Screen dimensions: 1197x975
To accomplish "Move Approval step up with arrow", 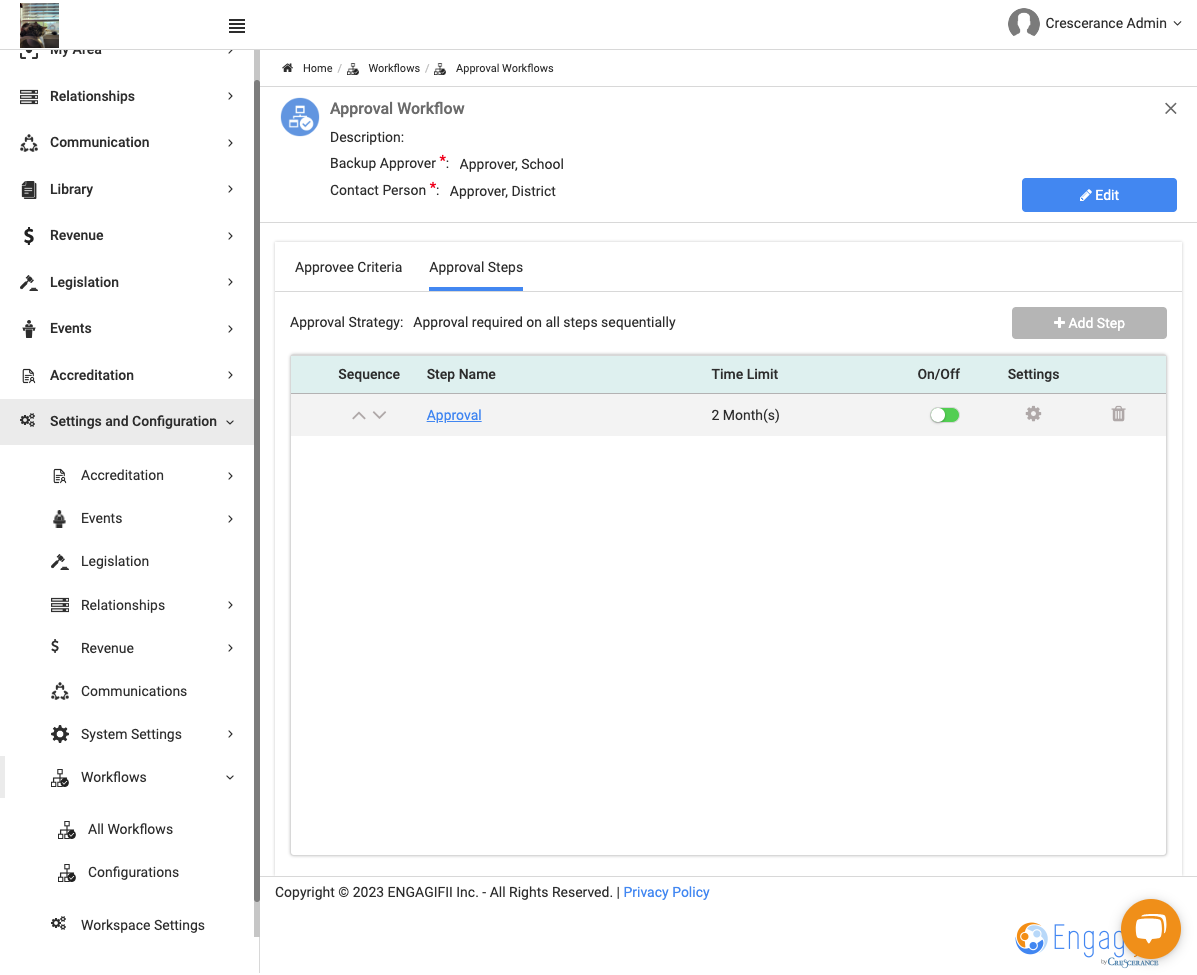I will pos(358,415).
